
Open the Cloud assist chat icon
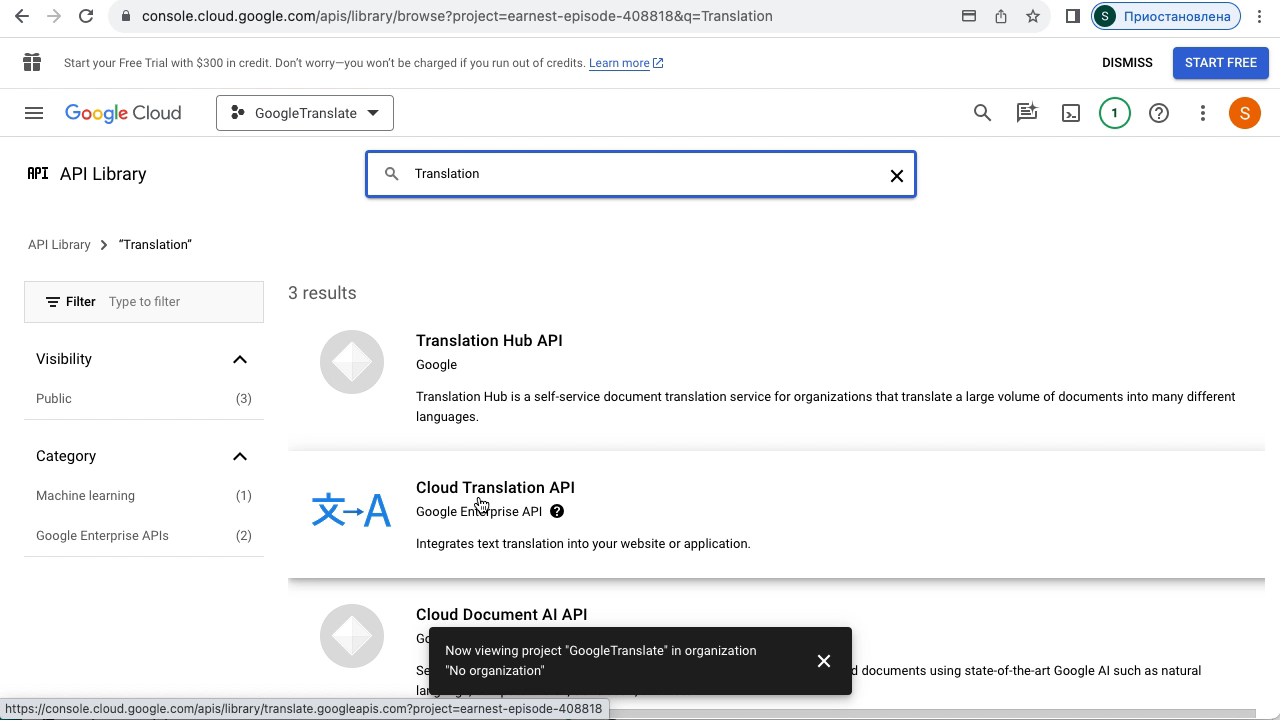click(x=1027, y=113)
